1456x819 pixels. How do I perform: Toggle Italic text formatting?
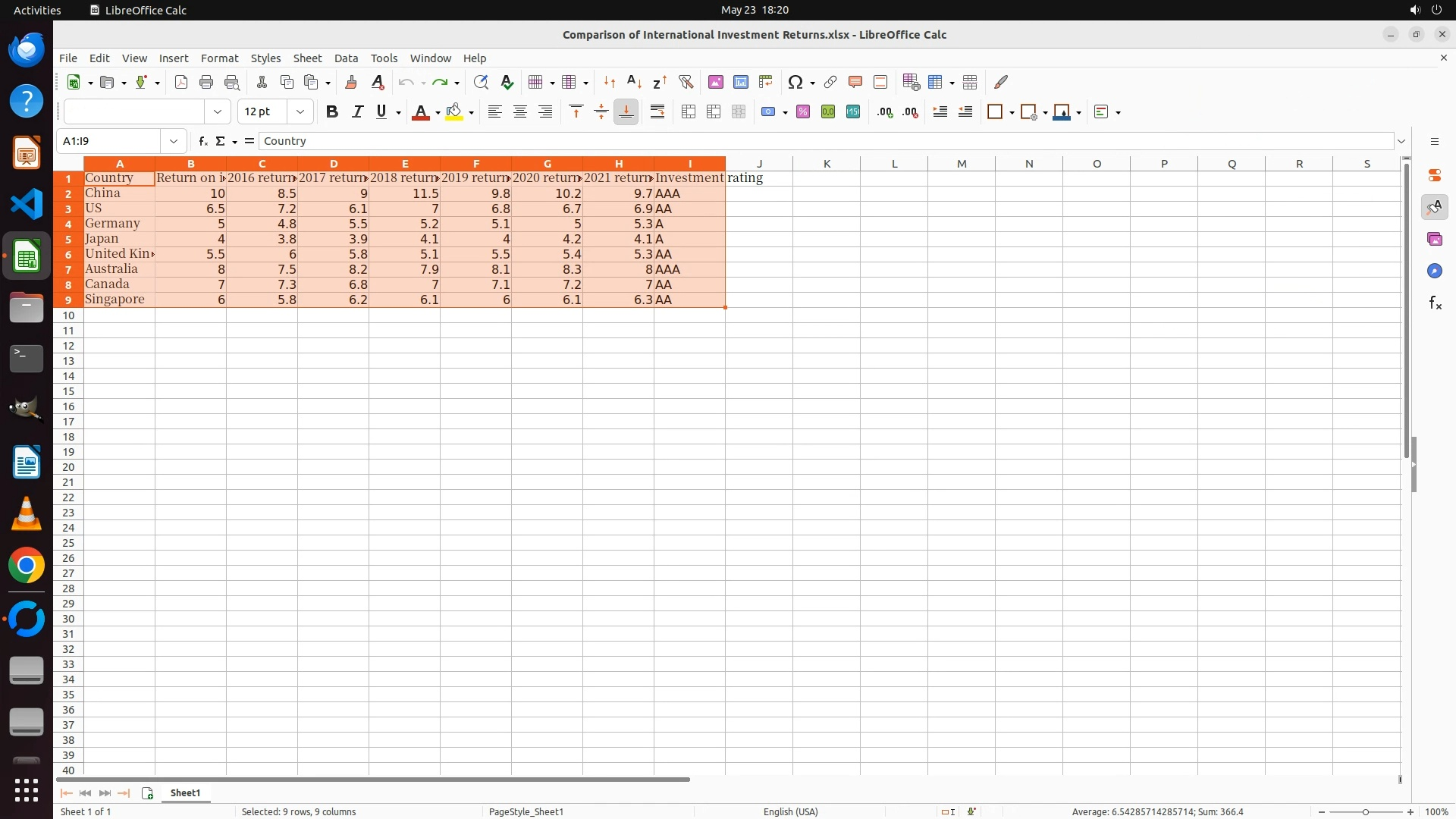356,111
